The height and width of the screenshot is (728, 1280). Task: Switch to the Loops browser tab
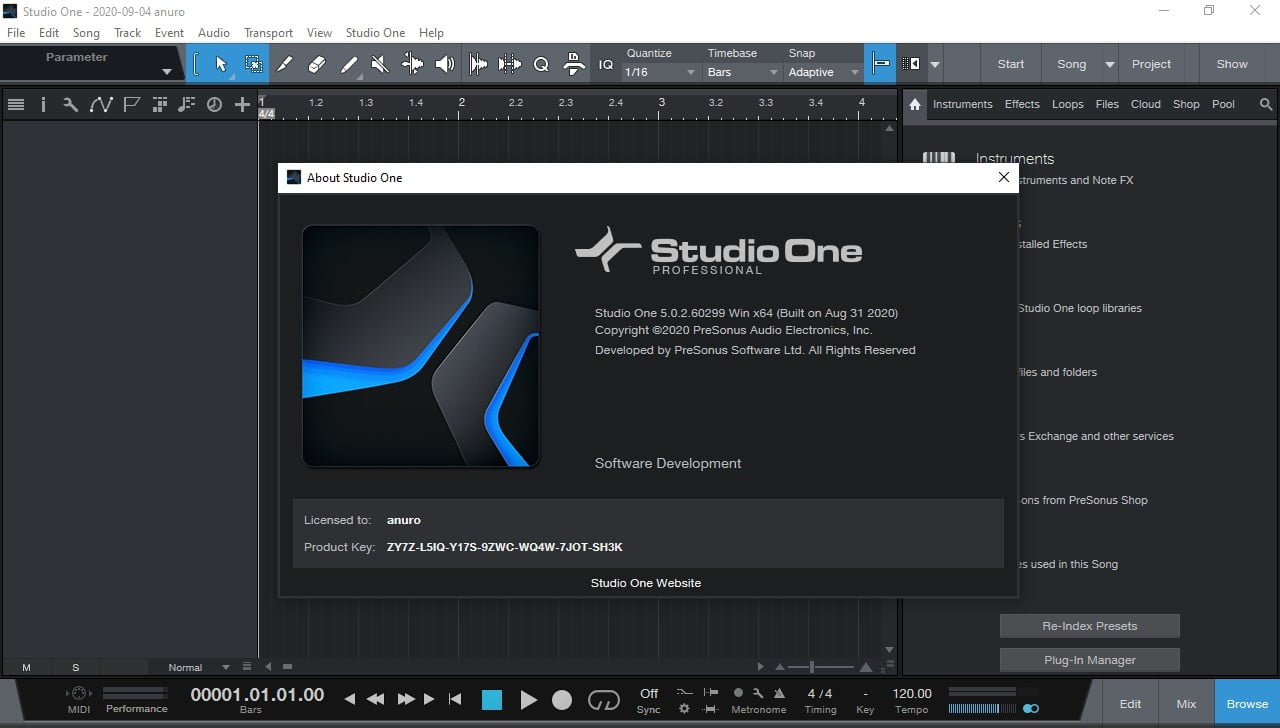click(x=1068, y=104)
